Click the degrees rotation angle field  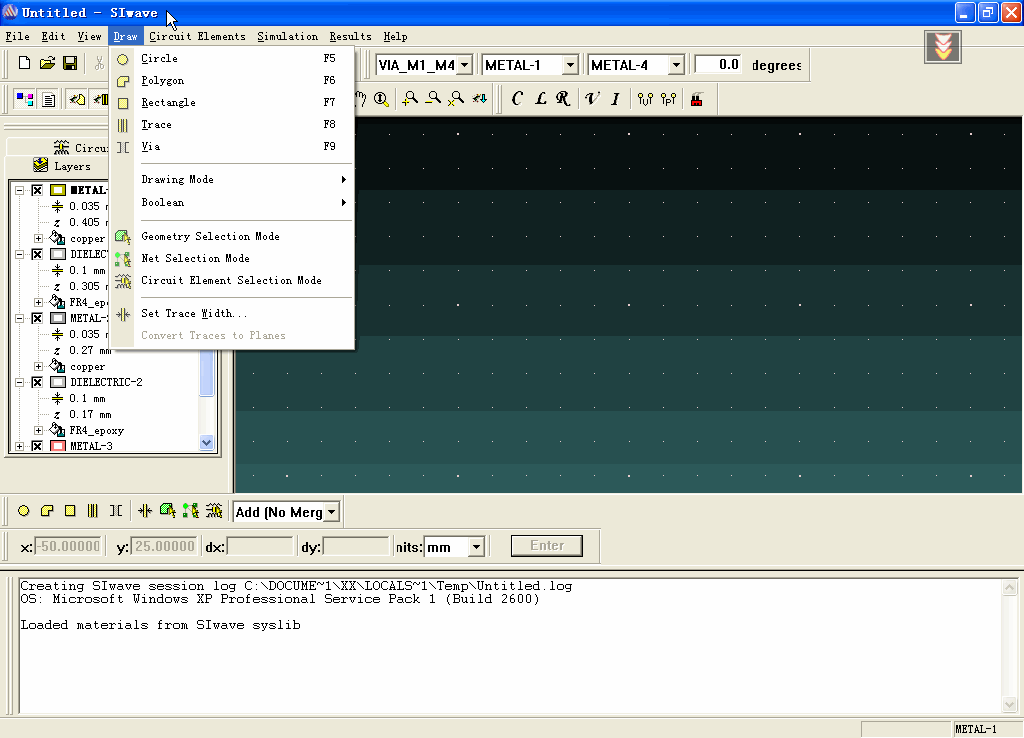(718, 65)
